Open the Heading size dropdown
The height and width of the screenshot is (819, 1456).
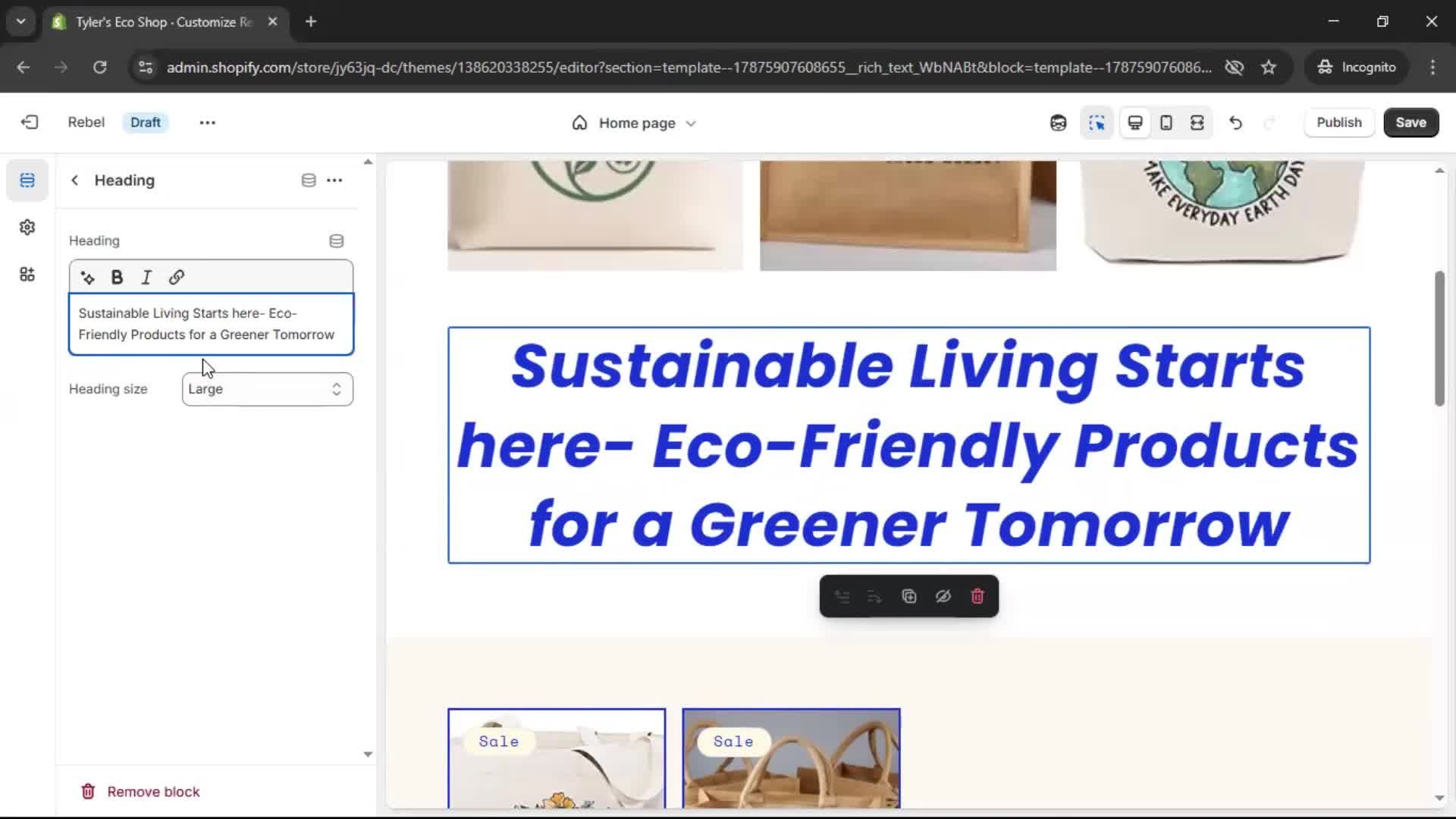[x=267, y=389]
